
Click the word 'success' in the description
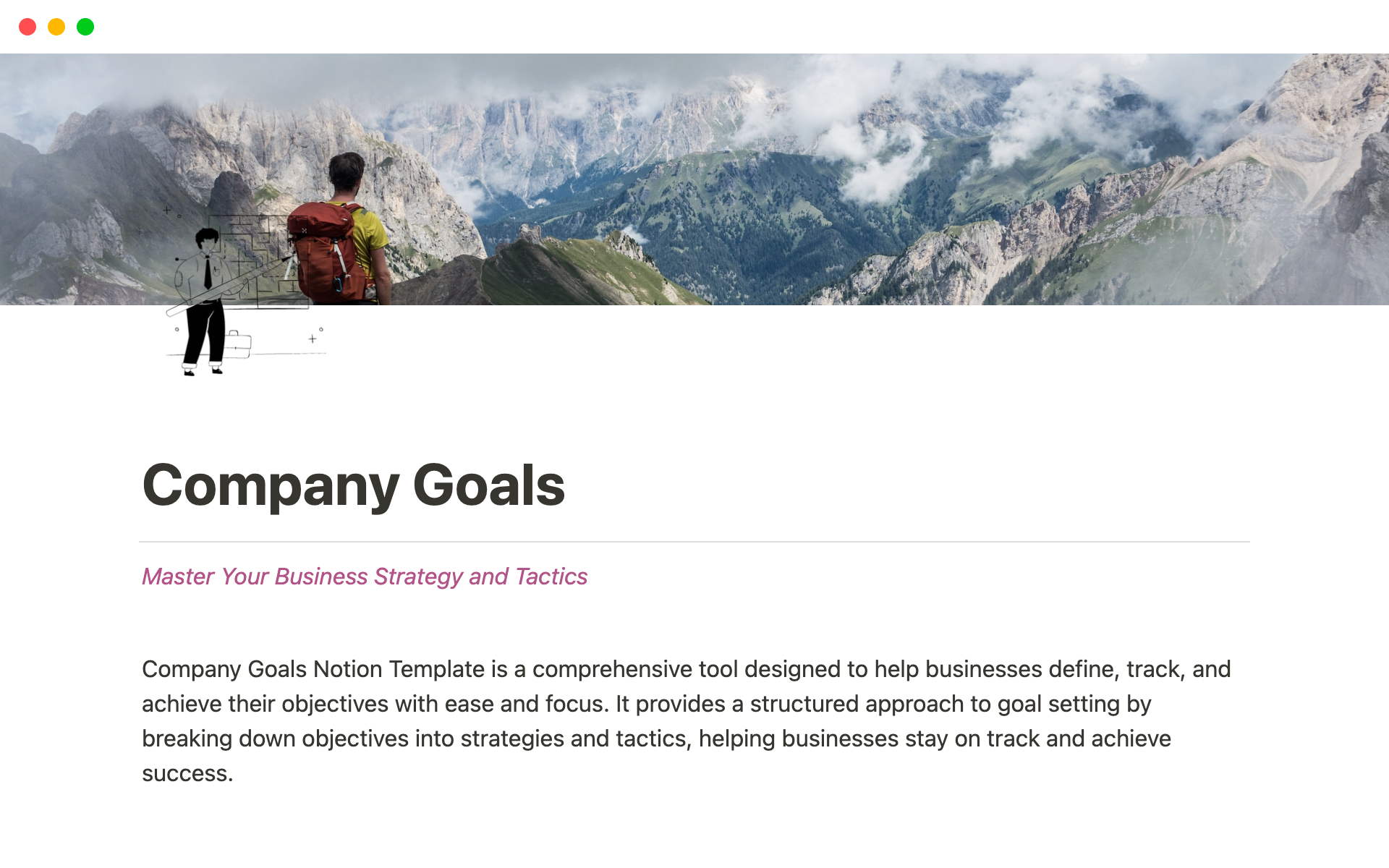pyautogui.click(x=187, y=773)
